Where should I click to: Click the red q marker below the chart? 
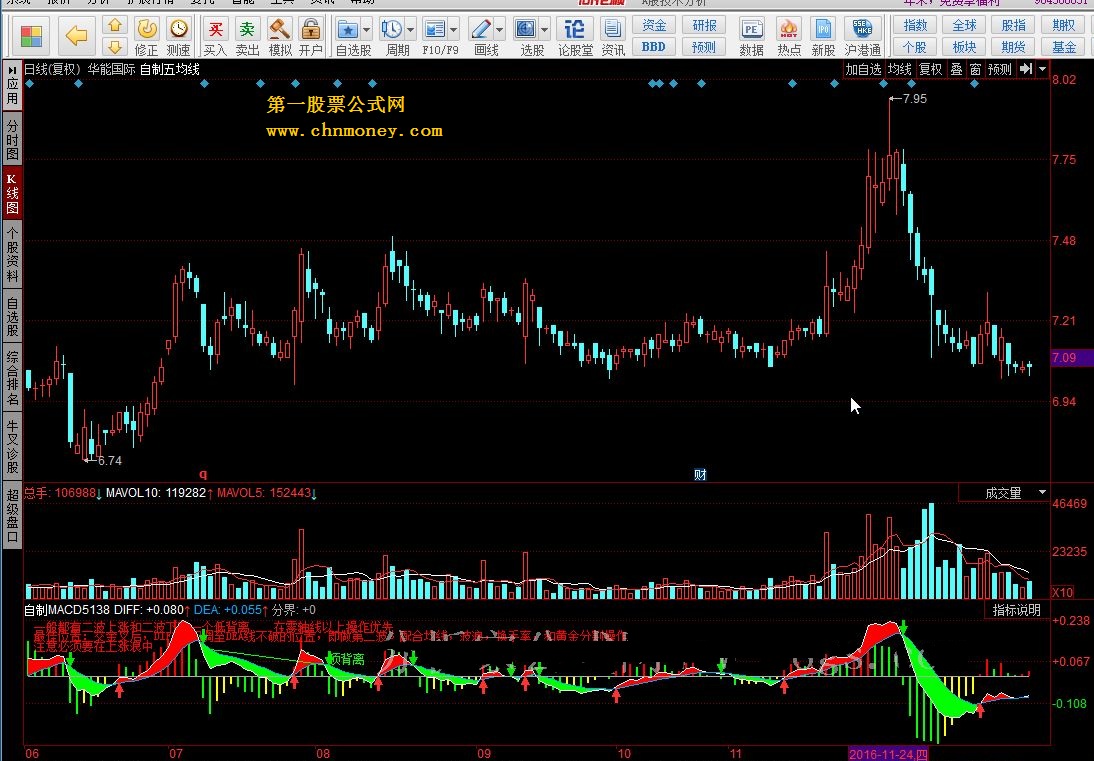pos(203,474)
